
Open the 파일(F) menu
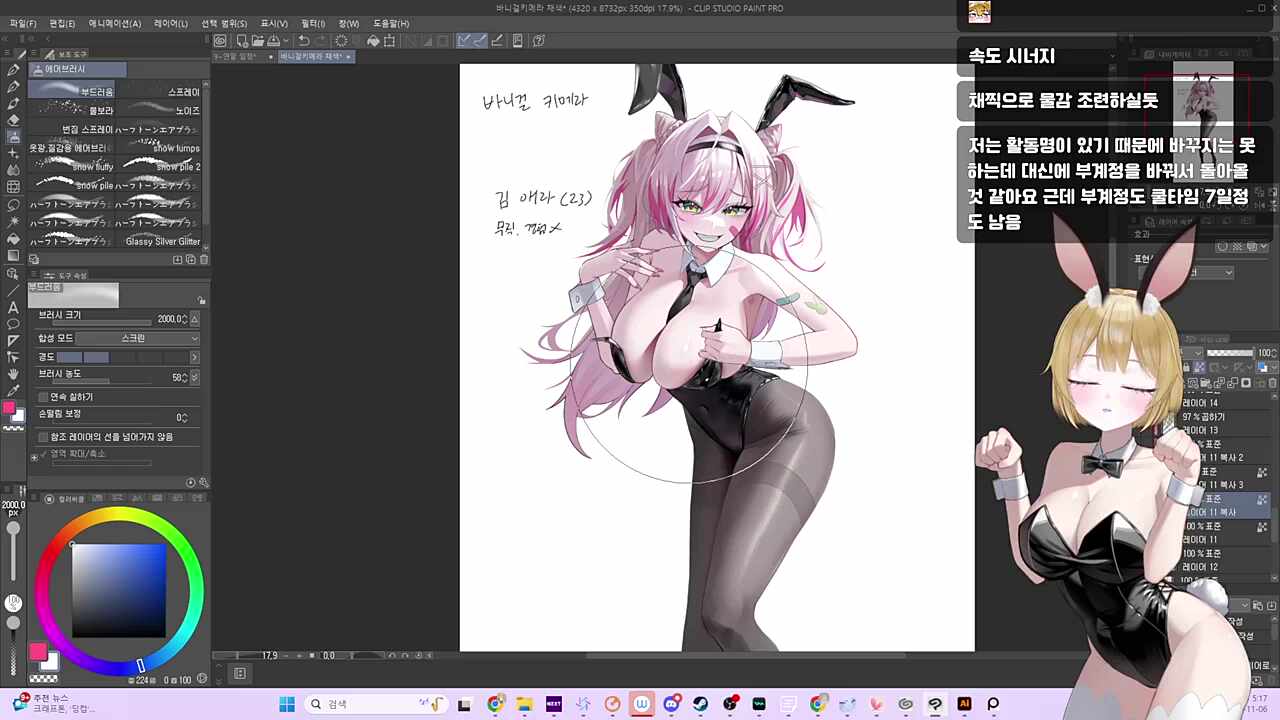click(23, 23)
